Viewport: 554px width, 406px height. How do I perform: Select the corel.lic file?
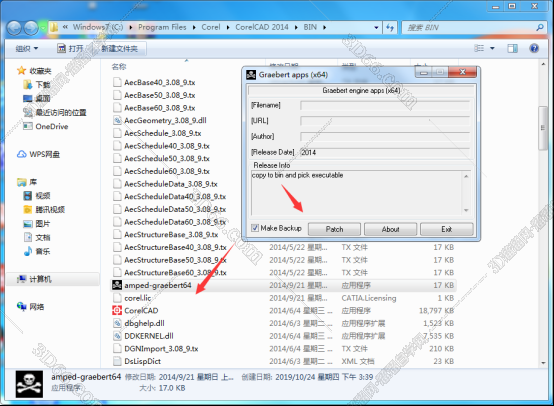[138, 298]
